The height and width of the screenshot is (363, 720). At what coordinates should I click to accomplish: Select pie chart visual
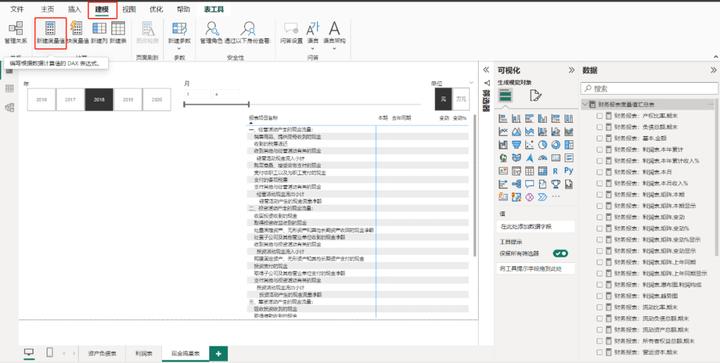[543, 145]
